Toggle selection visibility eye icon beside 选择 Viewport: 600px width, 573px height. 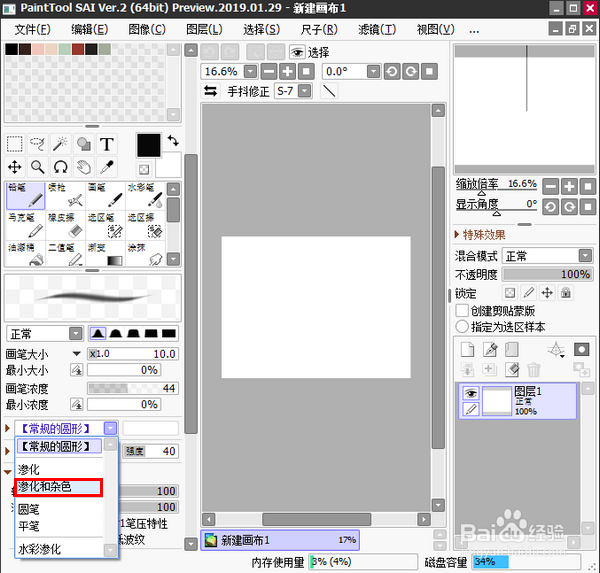(x=297, y=52)
